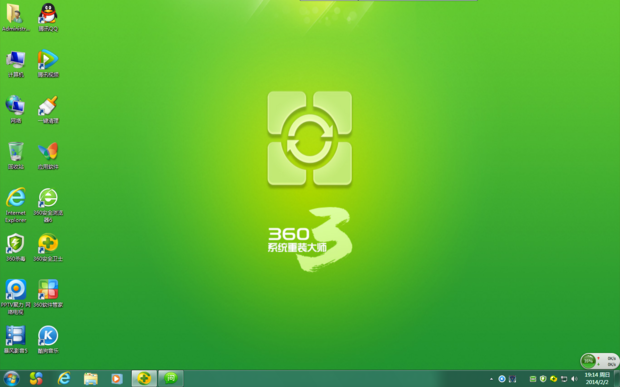Launch the Tencent Video shortcut
This screenshot has height=387, width=620.
pos(48,64)
